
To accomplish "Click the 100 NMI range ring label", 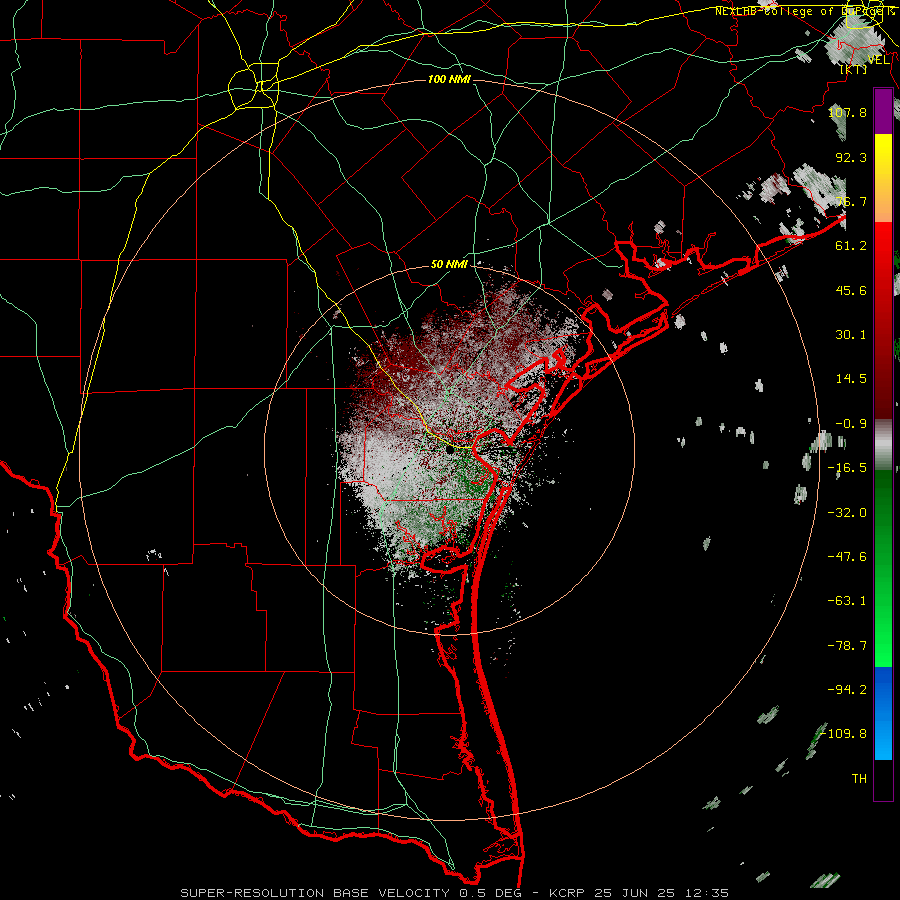I will point(449,79).
